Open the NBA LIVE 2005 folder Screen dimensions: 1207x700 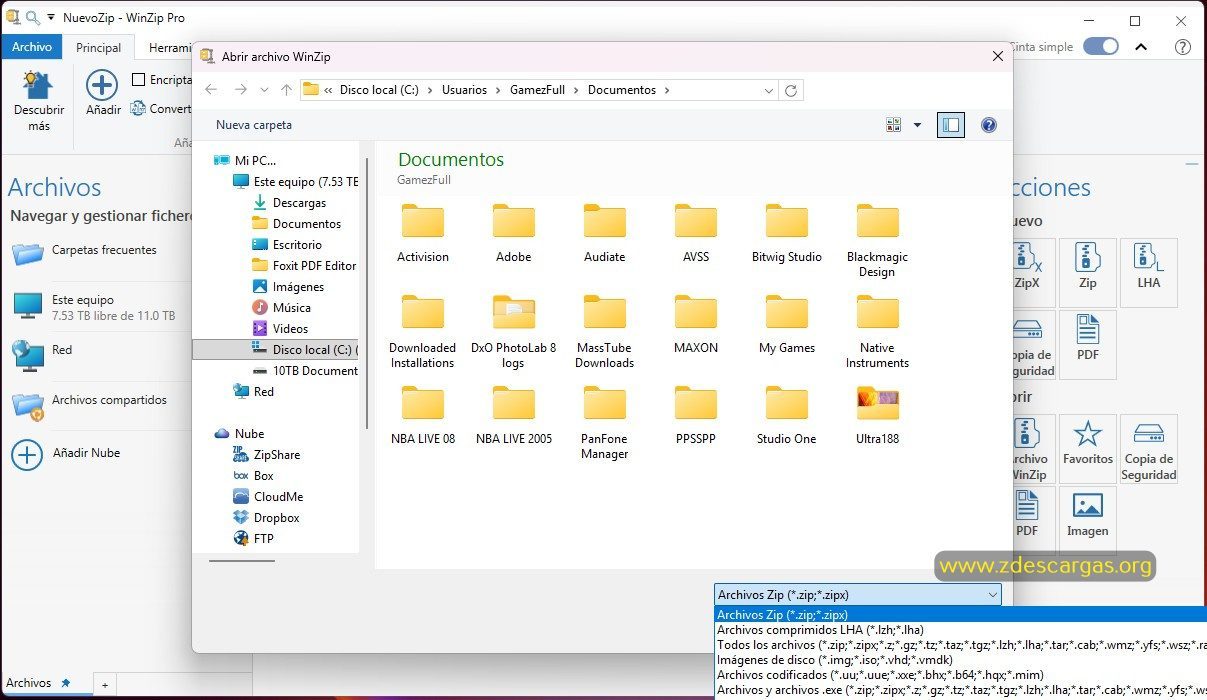click(x=514, y=415)
